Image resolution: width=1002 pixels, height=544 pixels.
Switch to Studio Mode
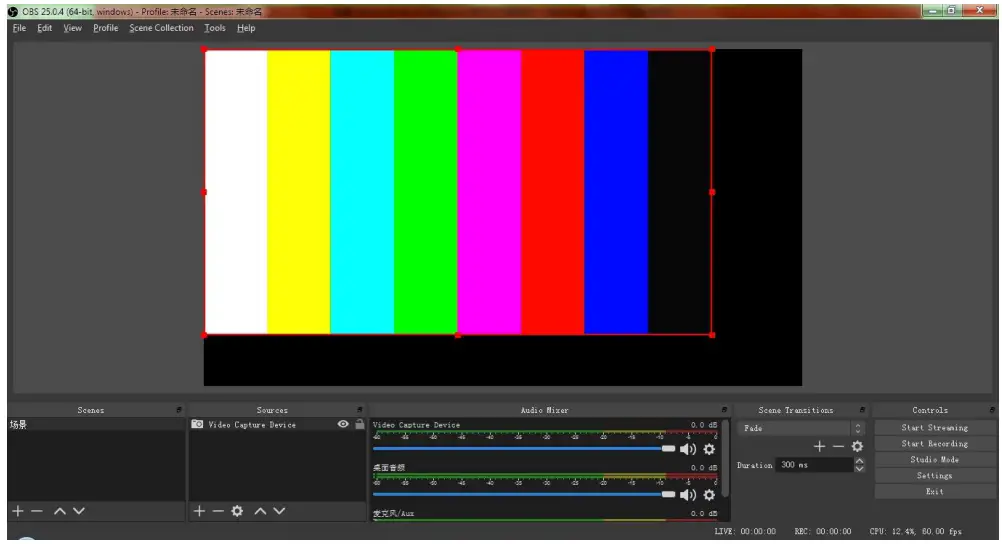point(934,460)
